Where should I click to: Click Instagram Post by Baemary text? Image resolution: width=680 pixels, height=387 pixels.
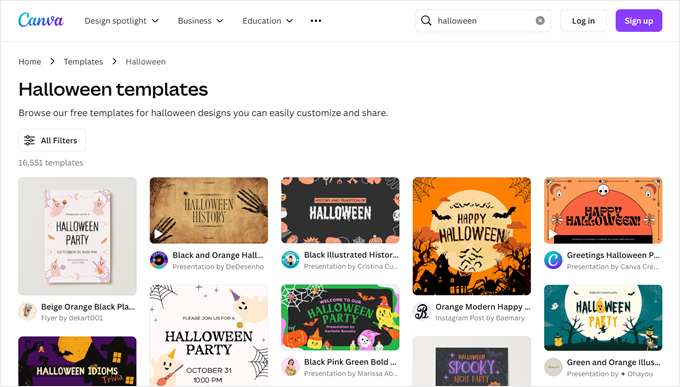(480, 318)
